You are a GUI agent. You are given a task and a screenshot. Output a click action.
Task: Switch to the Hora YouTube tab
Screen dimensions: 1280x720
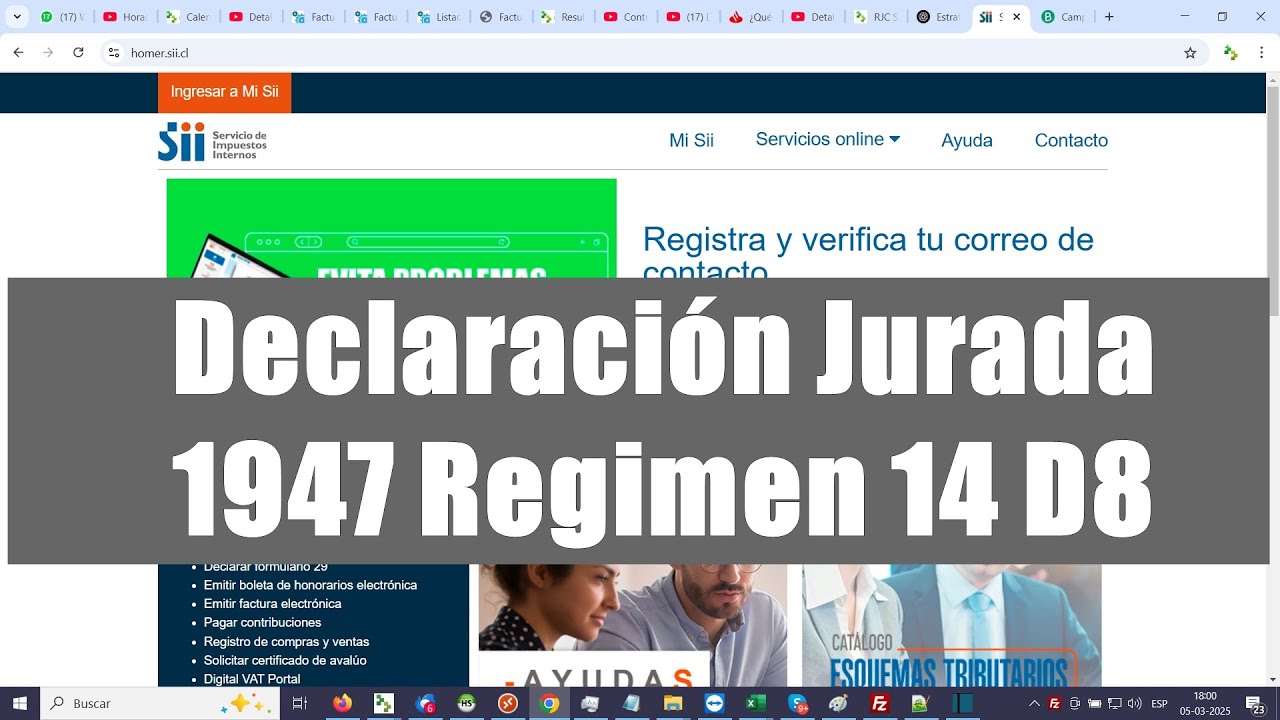click(125, 17)
